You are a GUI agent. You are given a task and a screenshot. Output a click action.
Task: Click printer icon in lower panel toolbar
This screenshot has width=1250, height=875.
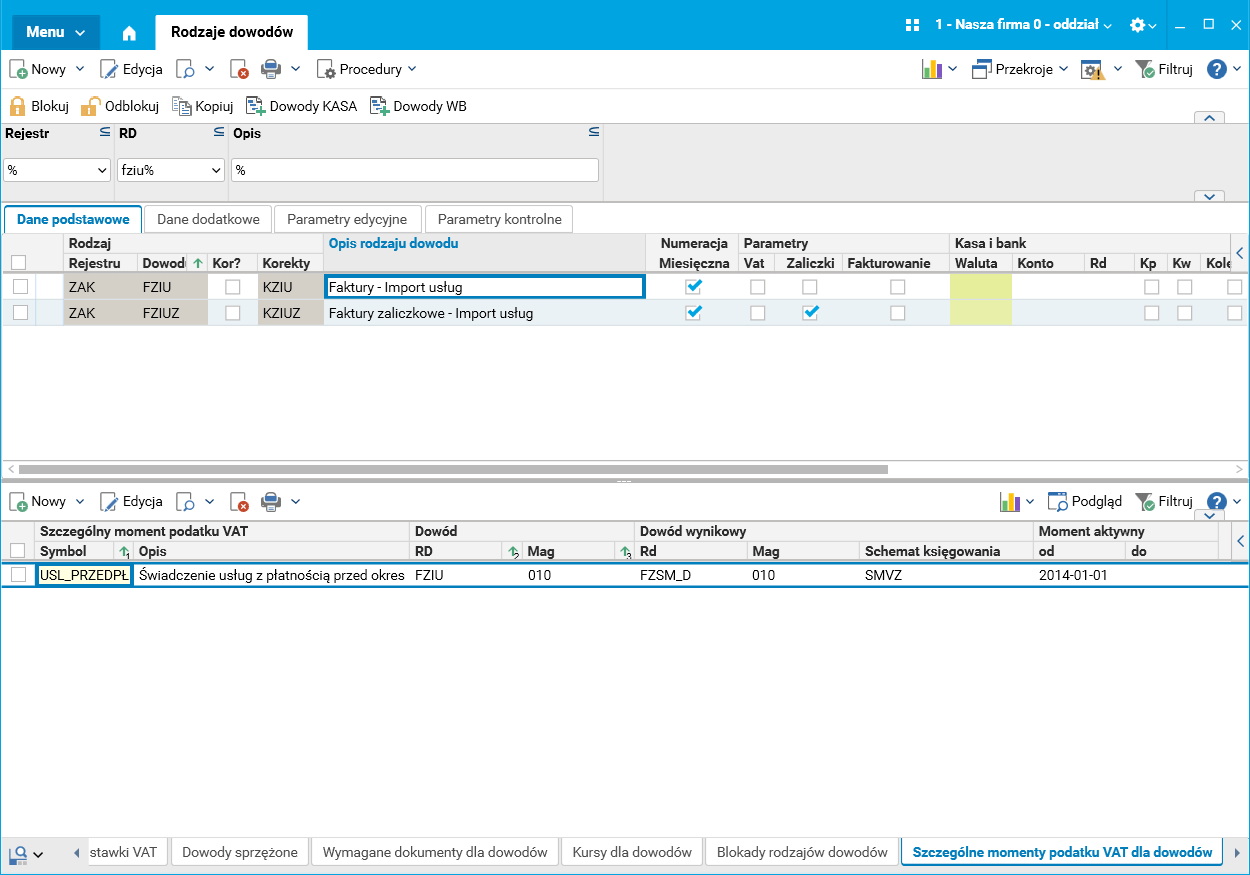pos(271,501)
